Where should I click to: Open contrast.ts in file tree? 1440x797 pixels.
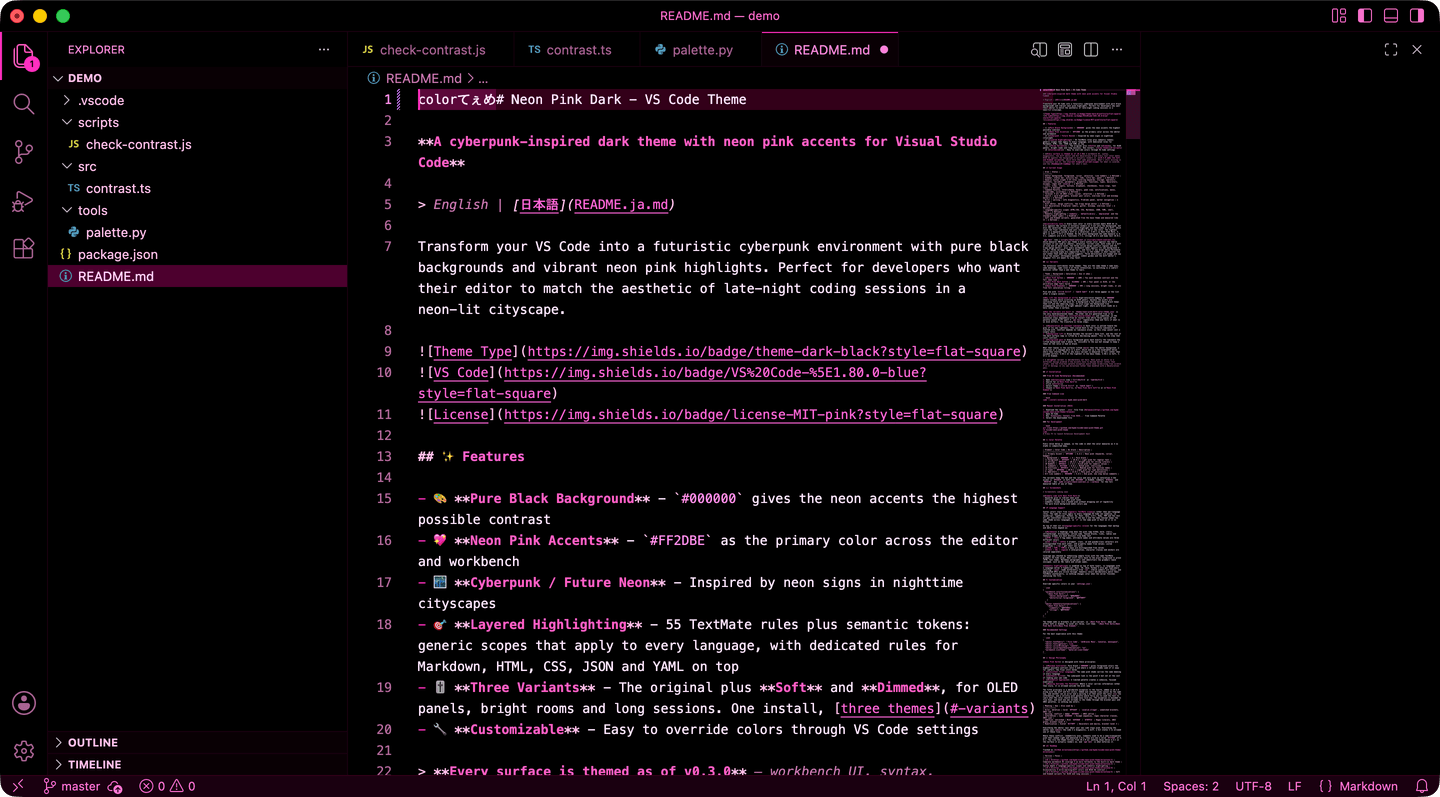pos(118,188)
